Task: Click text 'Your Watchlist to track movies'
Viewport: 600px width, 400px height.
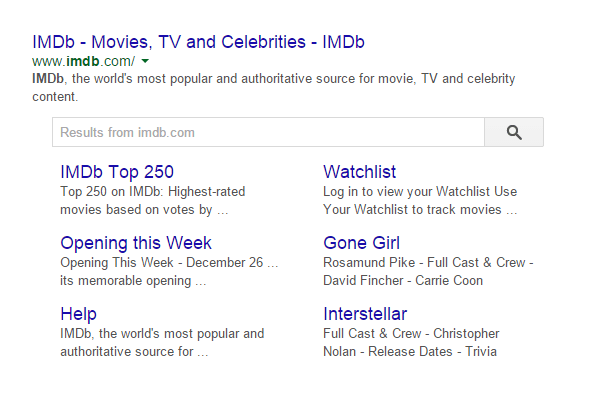Action: pos(412,209)
